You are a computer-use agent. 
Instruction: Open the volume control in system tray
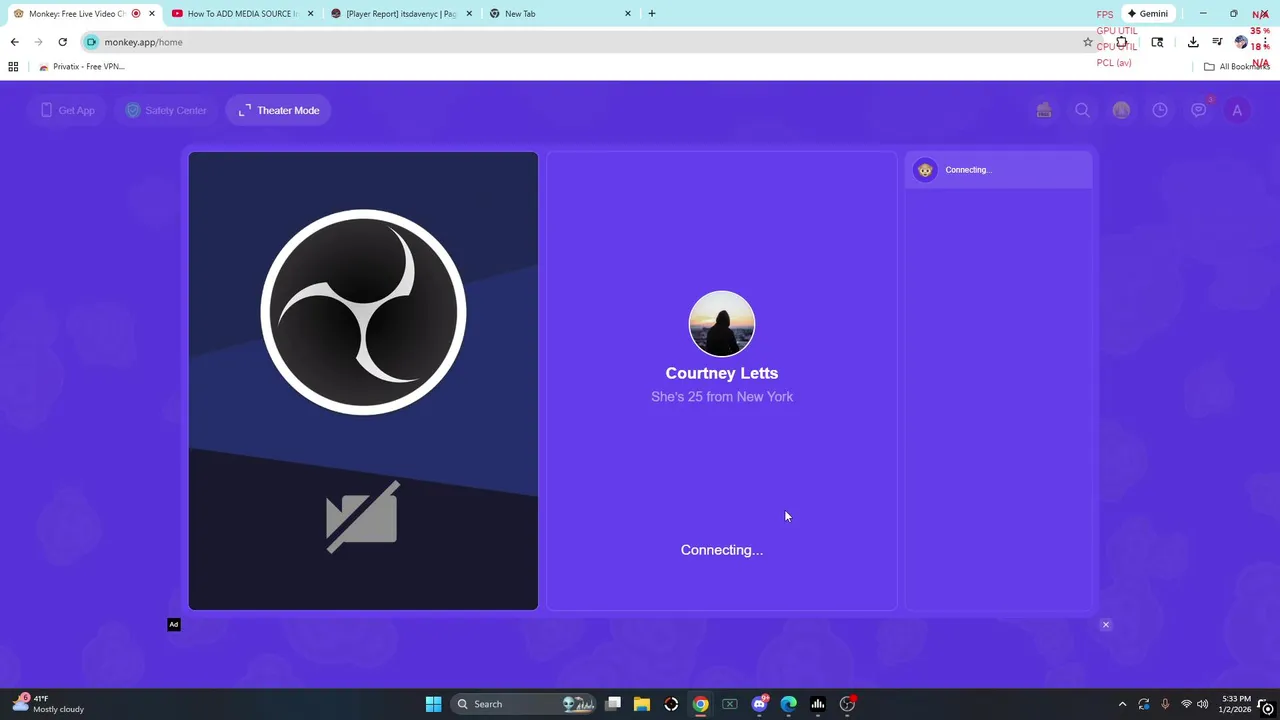pos(1202,704)
